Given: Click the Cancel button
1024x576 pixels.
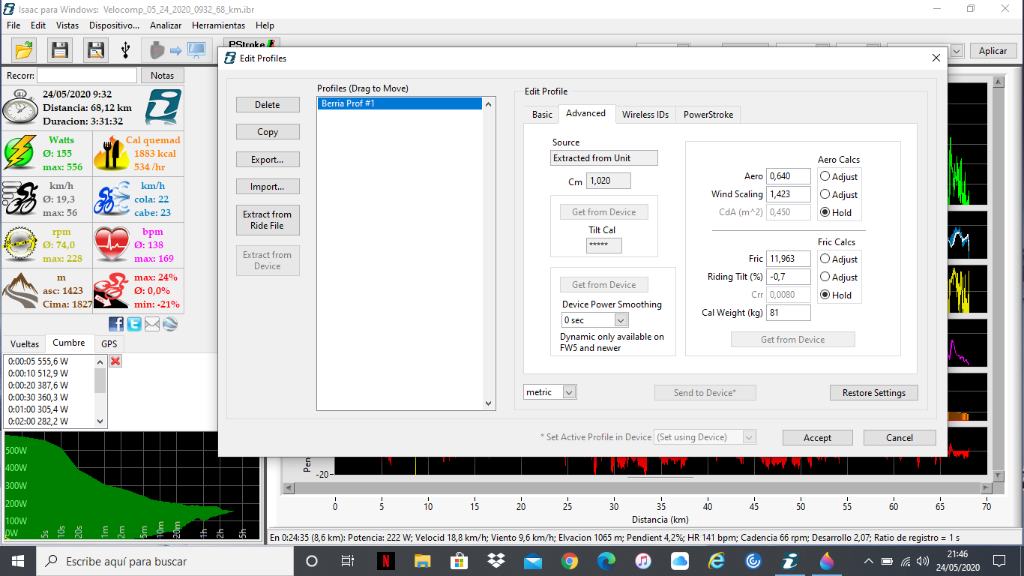Looking at the screenshot, I should pos(899,438).
